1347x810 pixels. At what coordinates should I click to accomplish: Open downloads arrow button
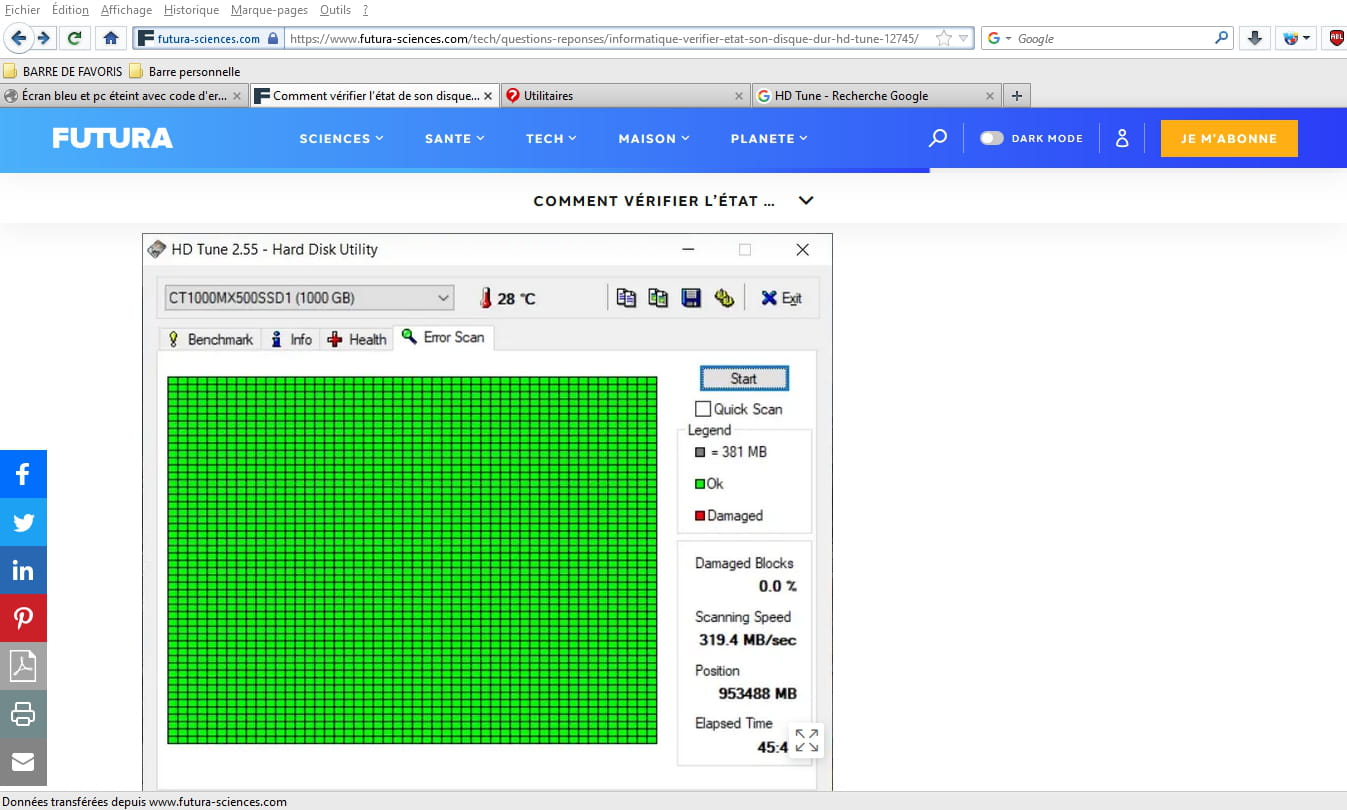(1255, 38)
